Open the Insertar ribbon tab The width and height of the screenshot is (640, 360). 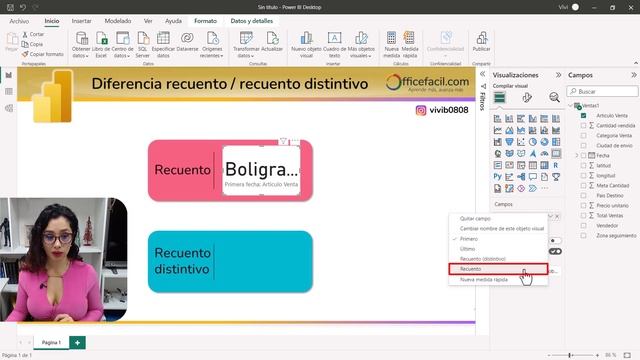[81, 21]
